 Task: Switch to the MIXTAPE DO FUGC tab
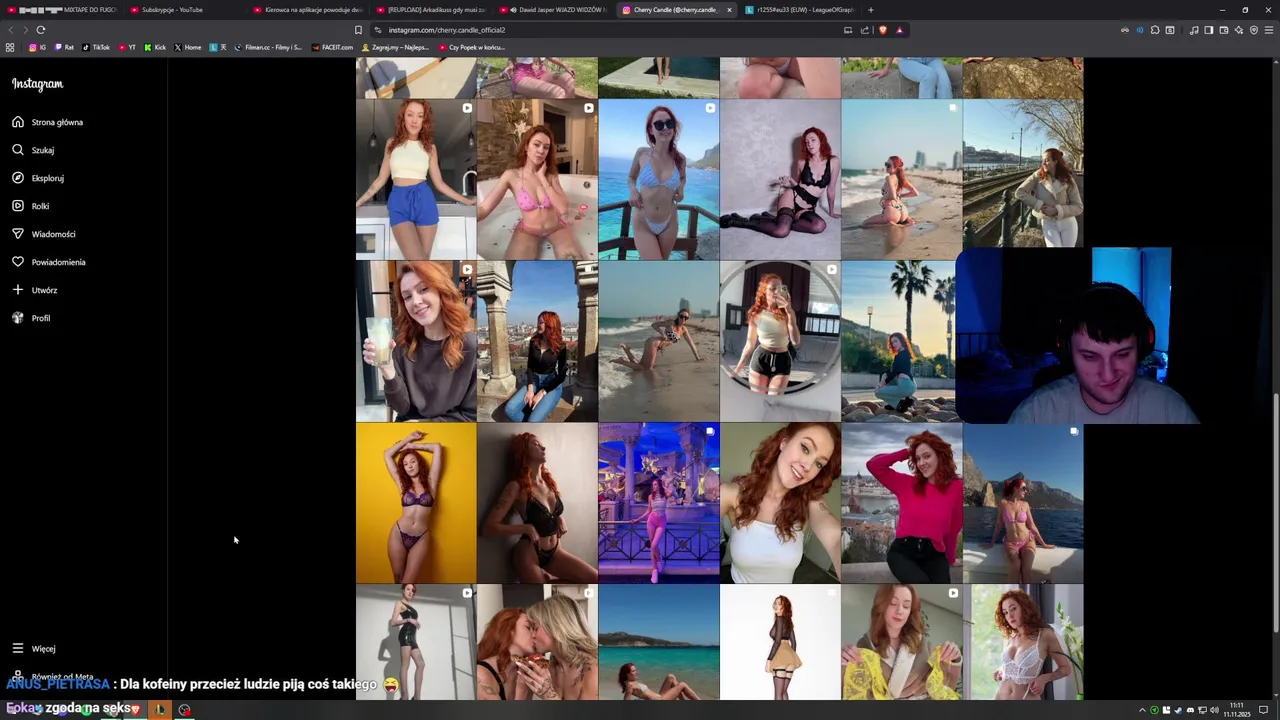[x=62, y=10]
